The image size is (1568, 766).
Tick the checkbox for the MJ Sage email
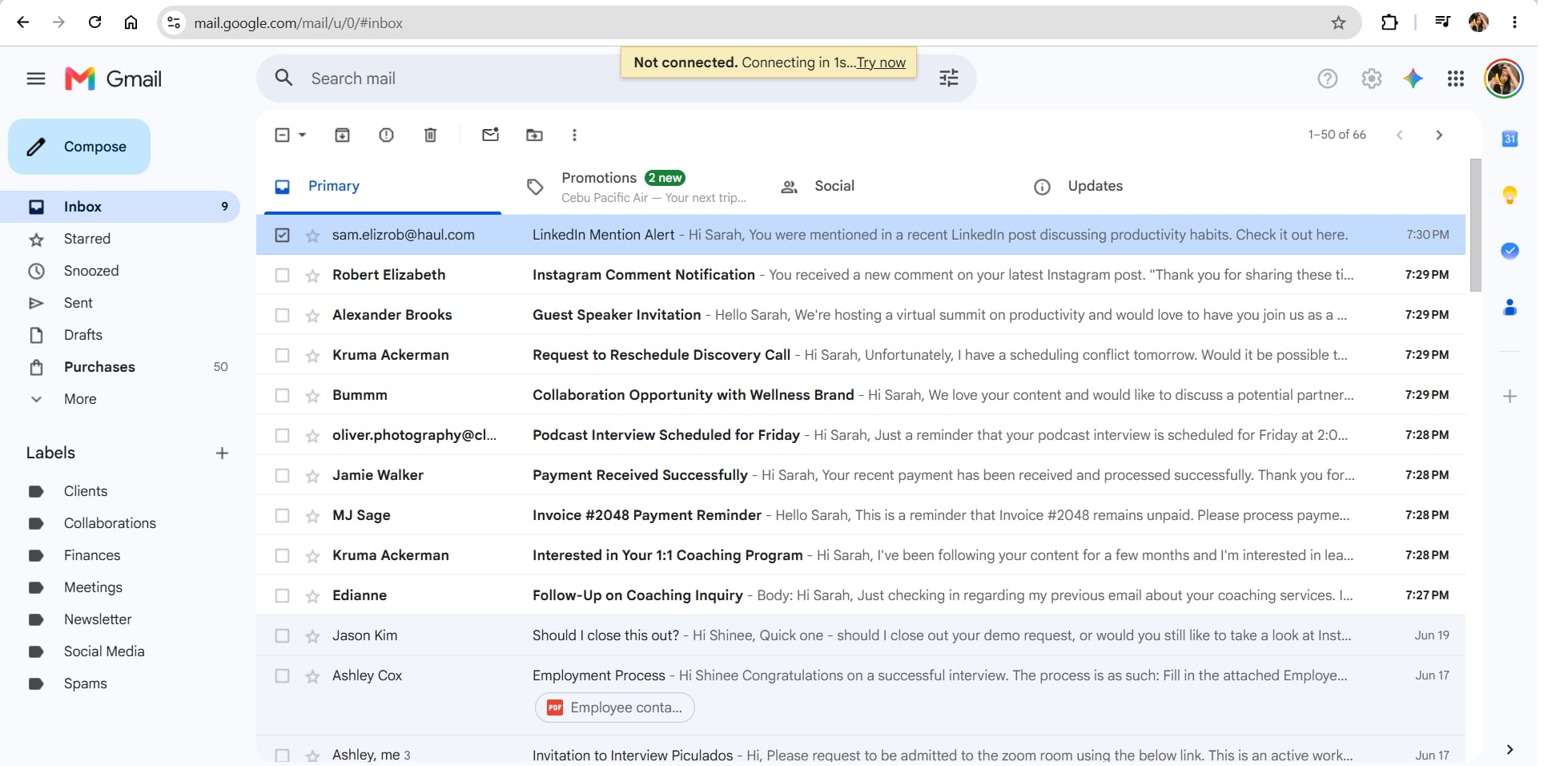[282, 516]
